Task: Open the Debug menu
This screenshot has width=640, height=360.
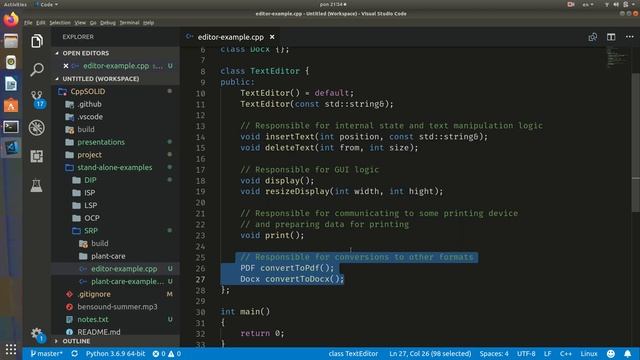Action: coord(108,23)
